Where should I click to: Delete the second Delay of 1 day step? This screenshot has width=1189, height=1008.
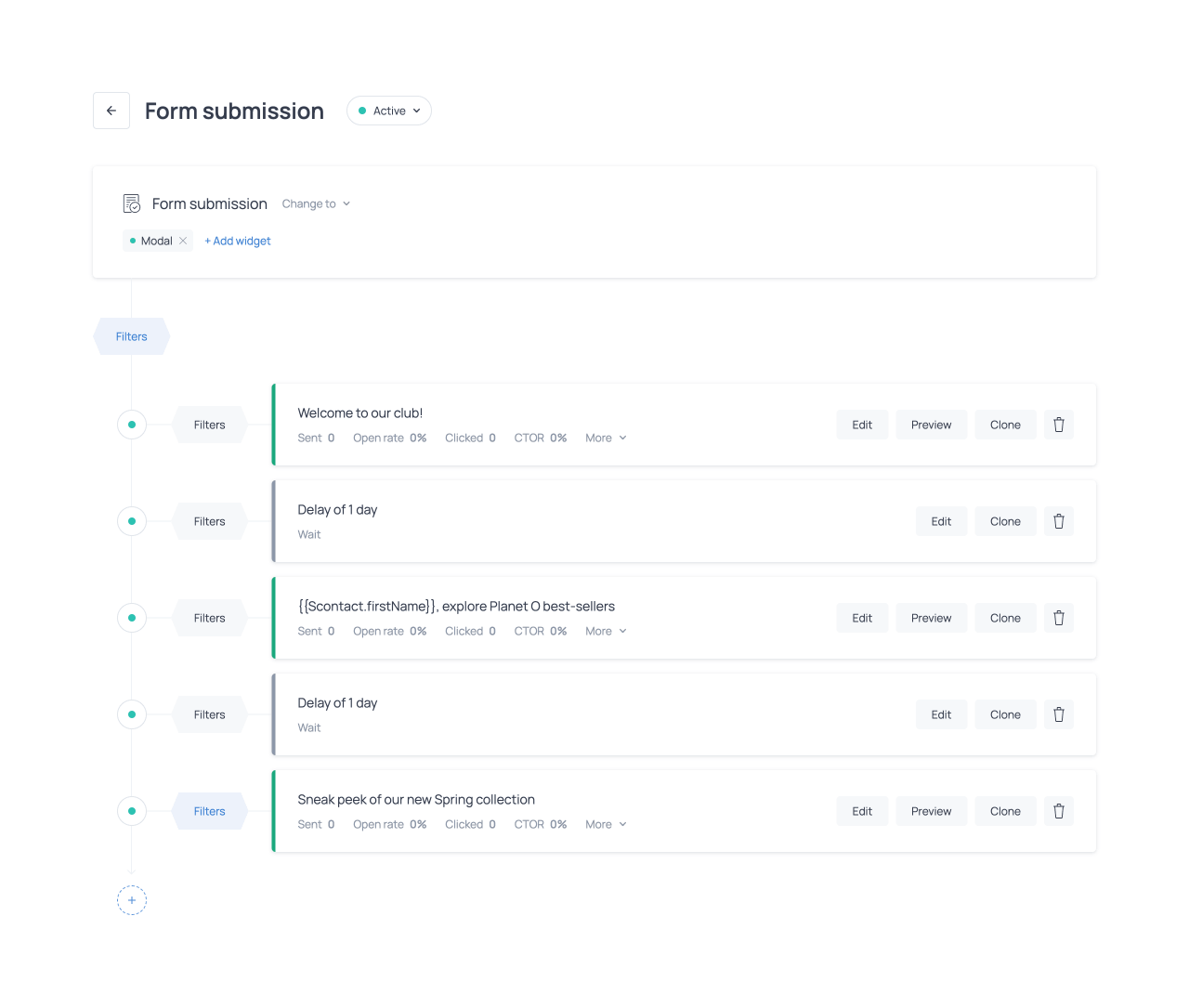pos(1058,714)
